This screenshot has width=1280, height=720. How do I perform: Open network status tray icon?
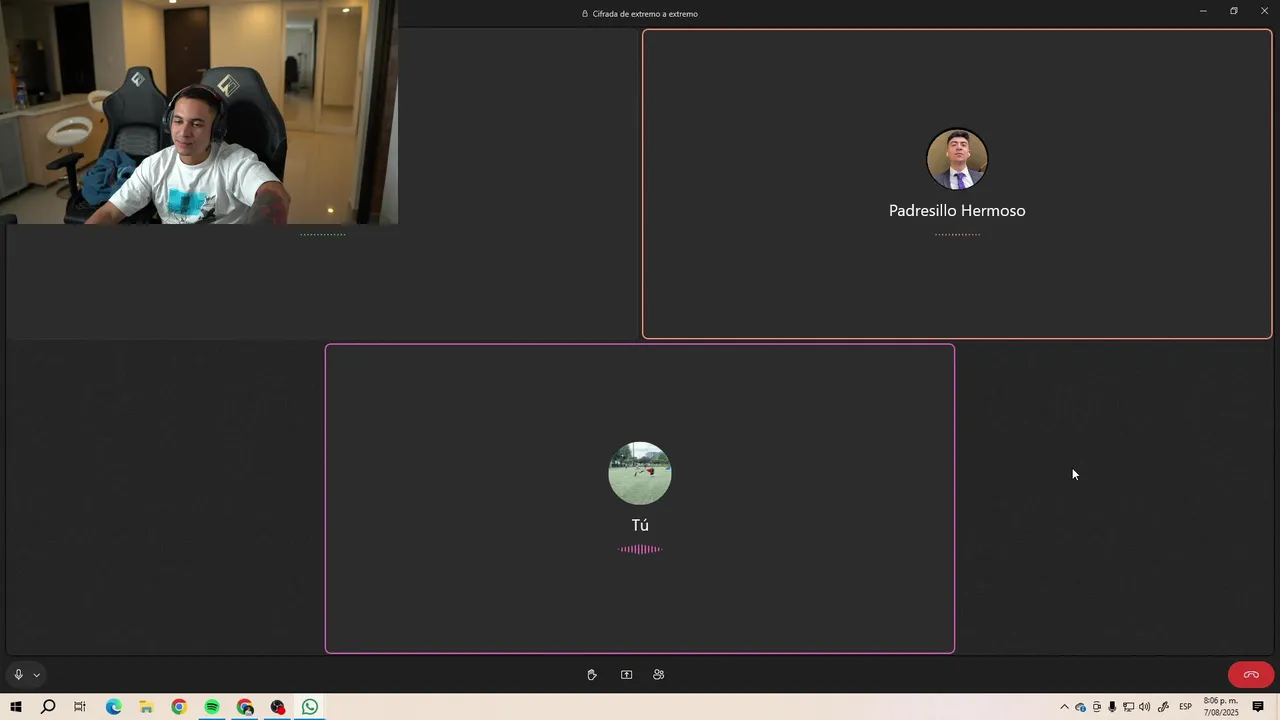coord(1128,707)
